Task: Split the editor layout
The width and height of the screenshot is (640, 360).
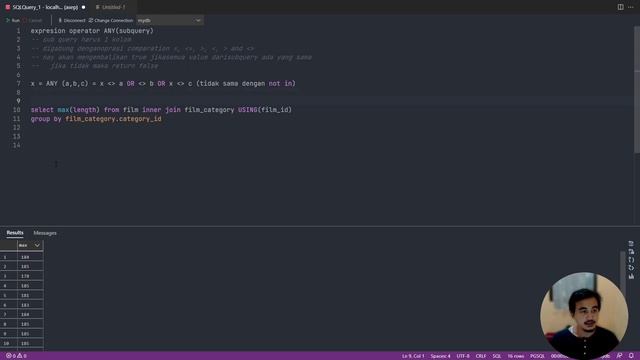Action: (620, 7)
